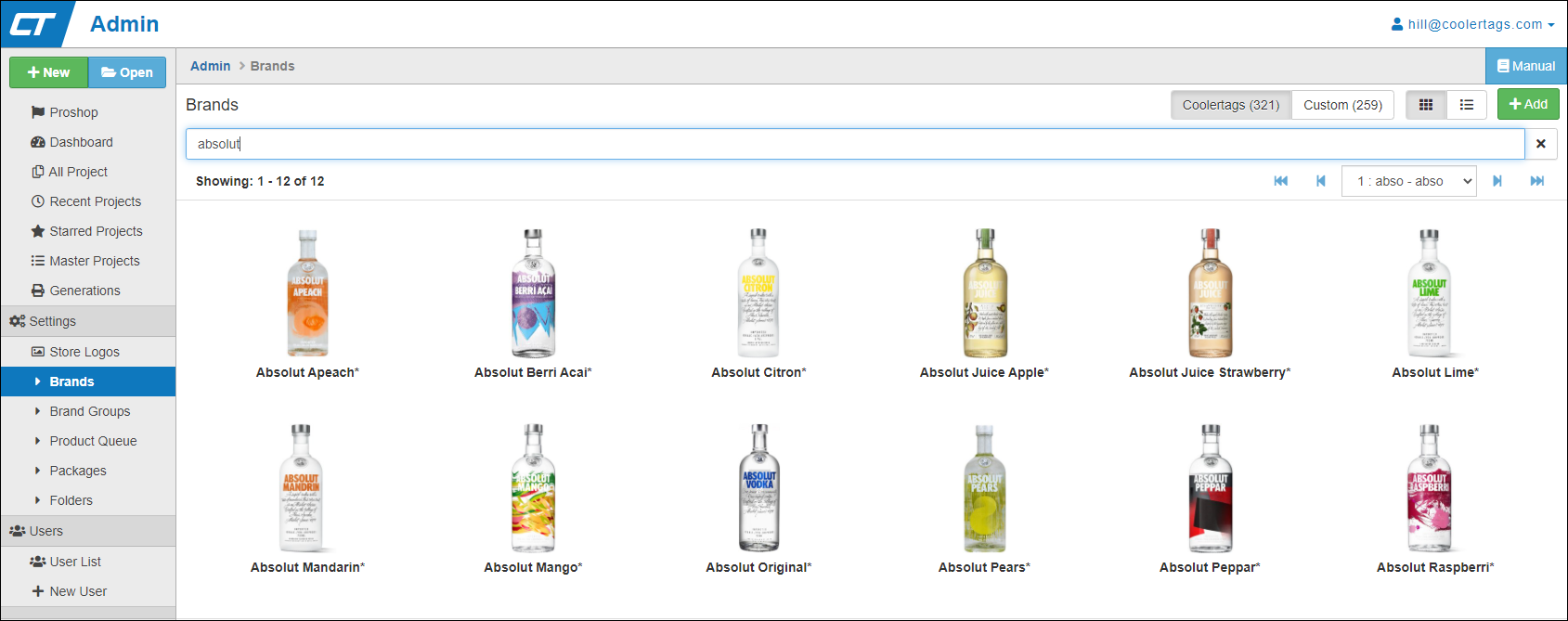Select the Custom (259) tab

point(1342,105)
